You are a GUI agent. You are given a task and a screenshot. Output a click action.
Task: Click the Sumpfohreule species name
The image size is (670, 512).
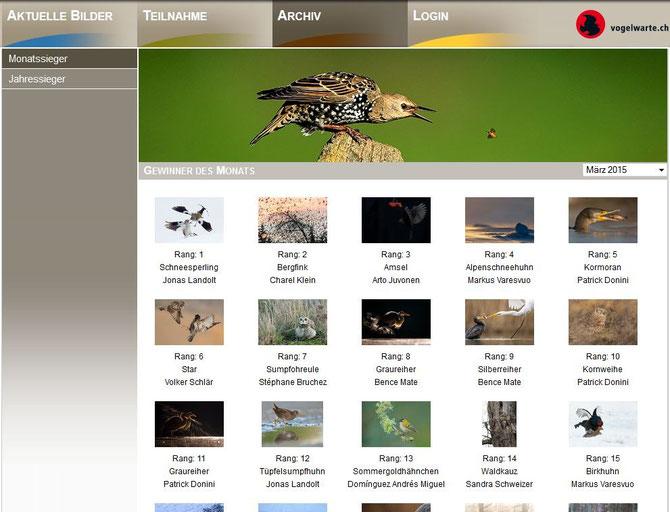pyautogui.click(x=293, y=369)
